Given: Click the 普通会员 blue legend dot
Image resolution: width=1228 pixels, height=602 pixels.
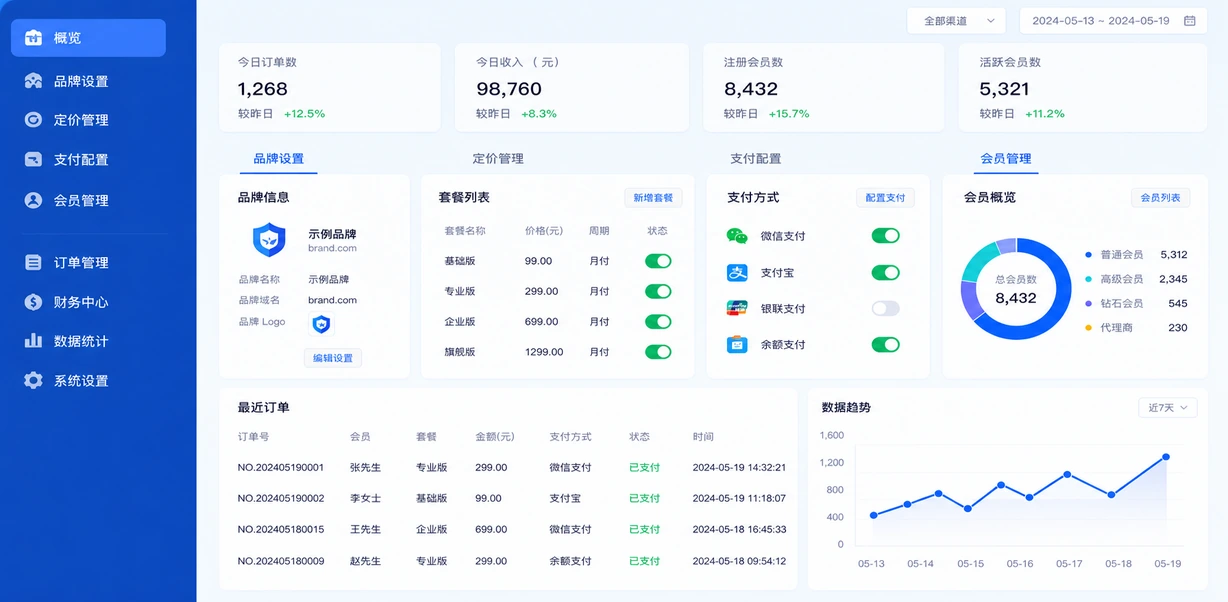Looking at the screenshot, I should (1088, 255).
